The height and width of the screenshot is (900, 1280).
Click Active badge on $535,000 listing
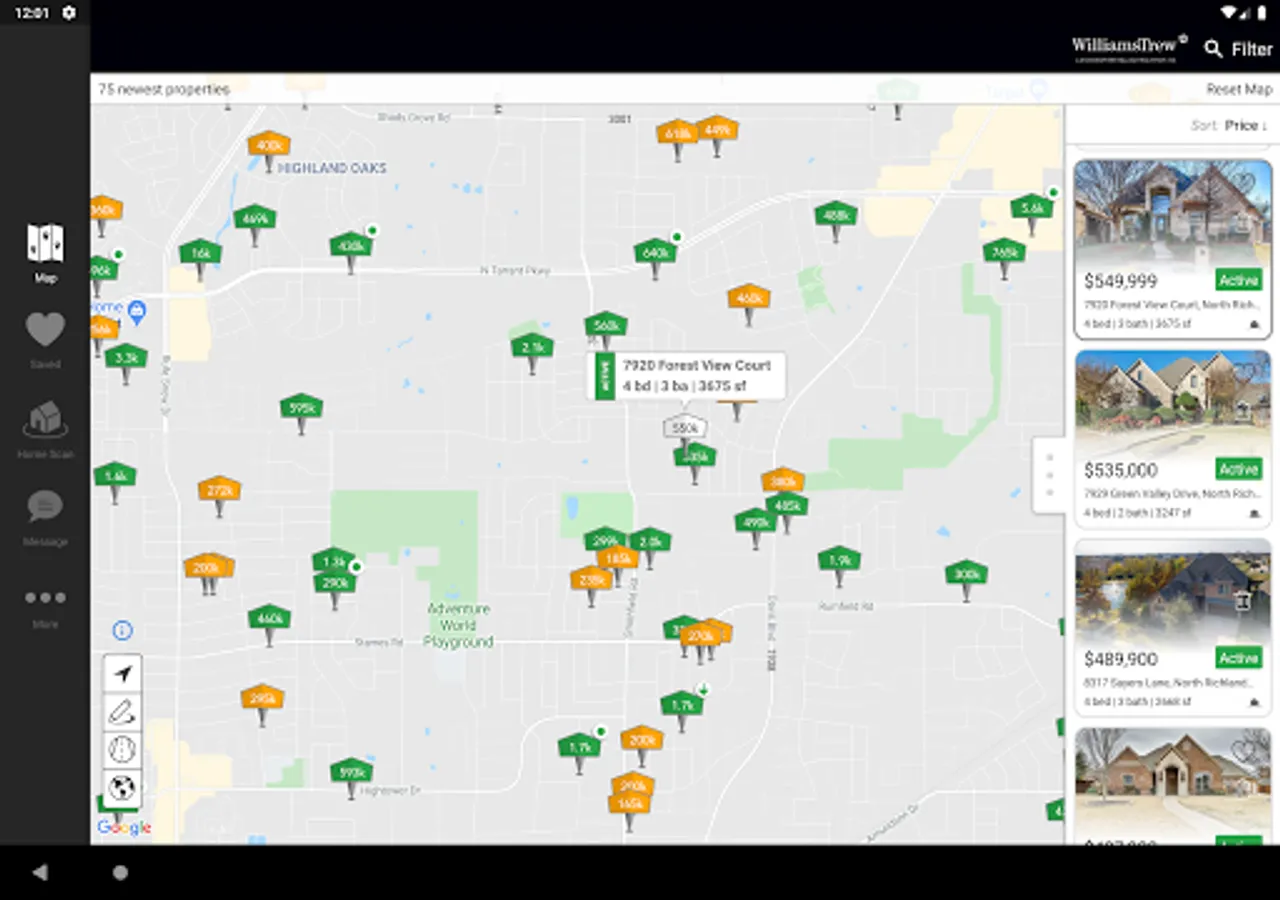pyautogui.click(x=1238, y=469)
